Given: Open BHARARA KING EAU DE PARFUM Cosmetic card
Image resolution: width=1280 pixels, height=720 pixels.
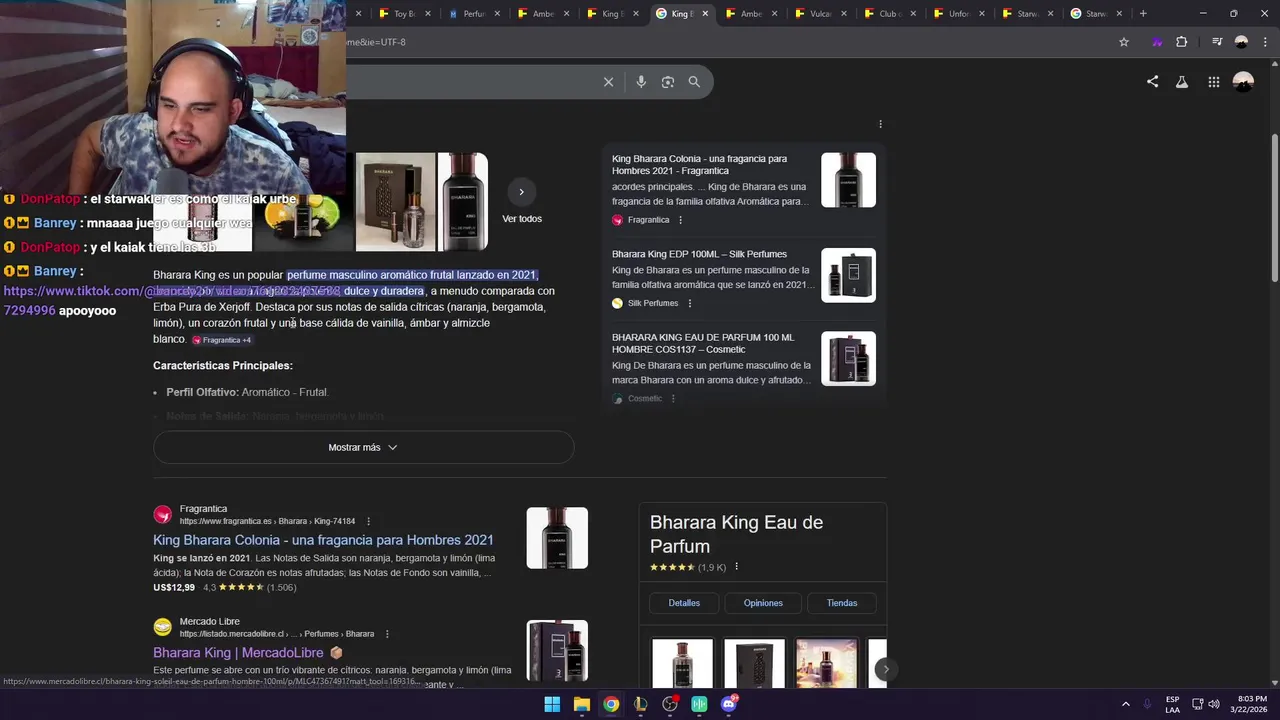Looking at the screenshot, I should 743,367.
